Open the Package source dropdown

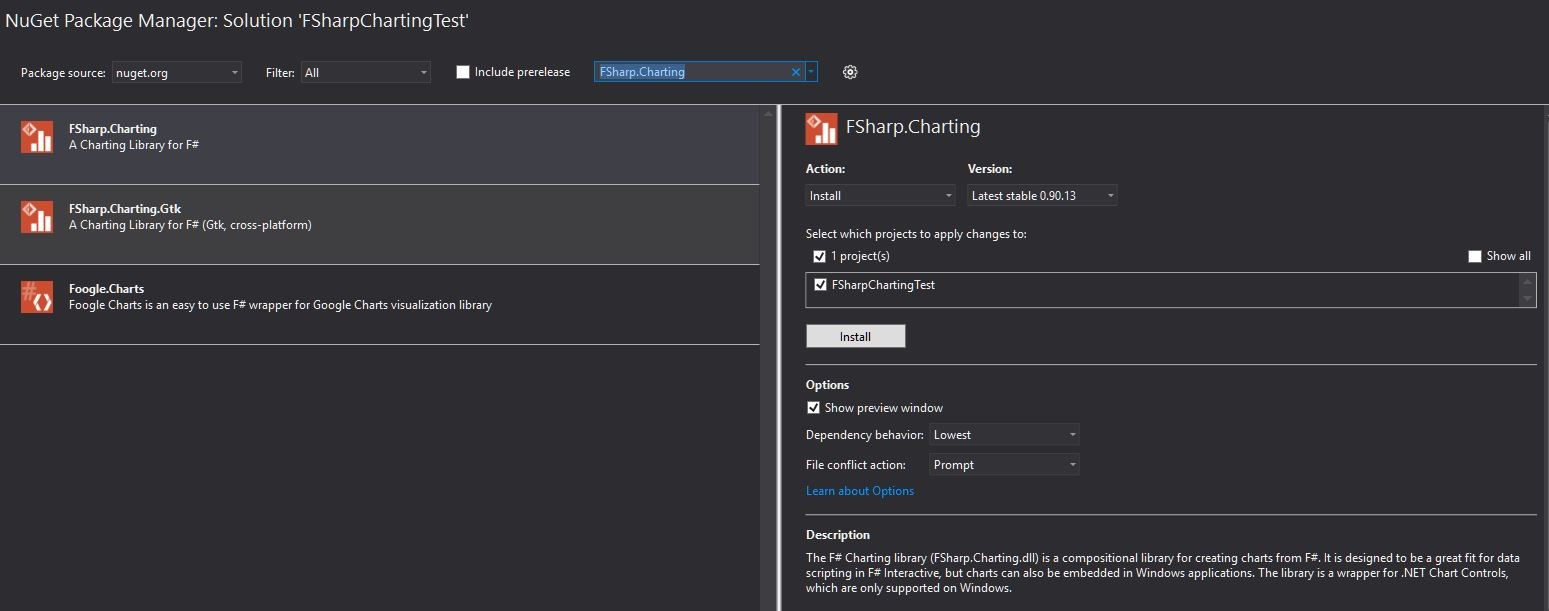176,73
